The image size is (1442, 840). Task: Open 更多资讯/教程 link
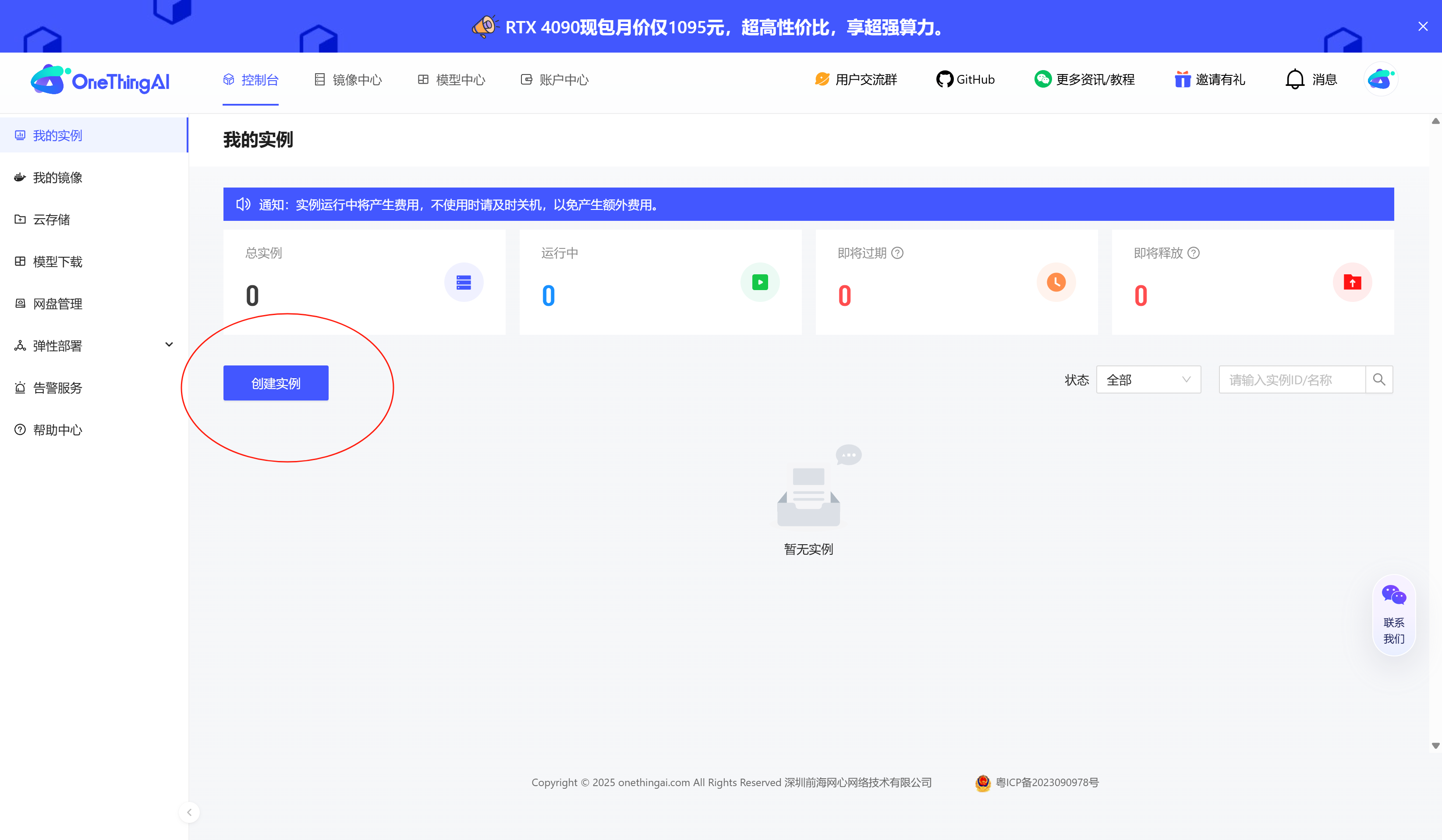(x=1084, y=80)
